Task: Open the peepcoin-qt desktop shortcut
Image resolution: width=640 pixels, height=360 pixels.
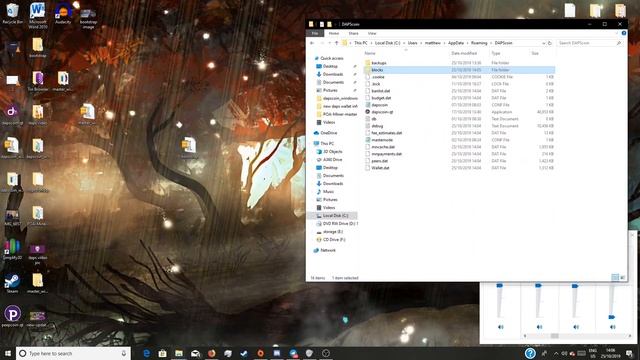Action: click(13, 316)
